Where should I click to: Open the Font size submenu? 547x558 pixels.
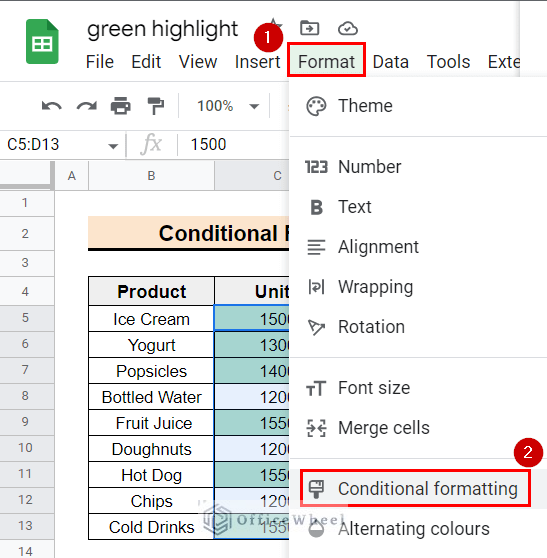click(x=418, y=388)
